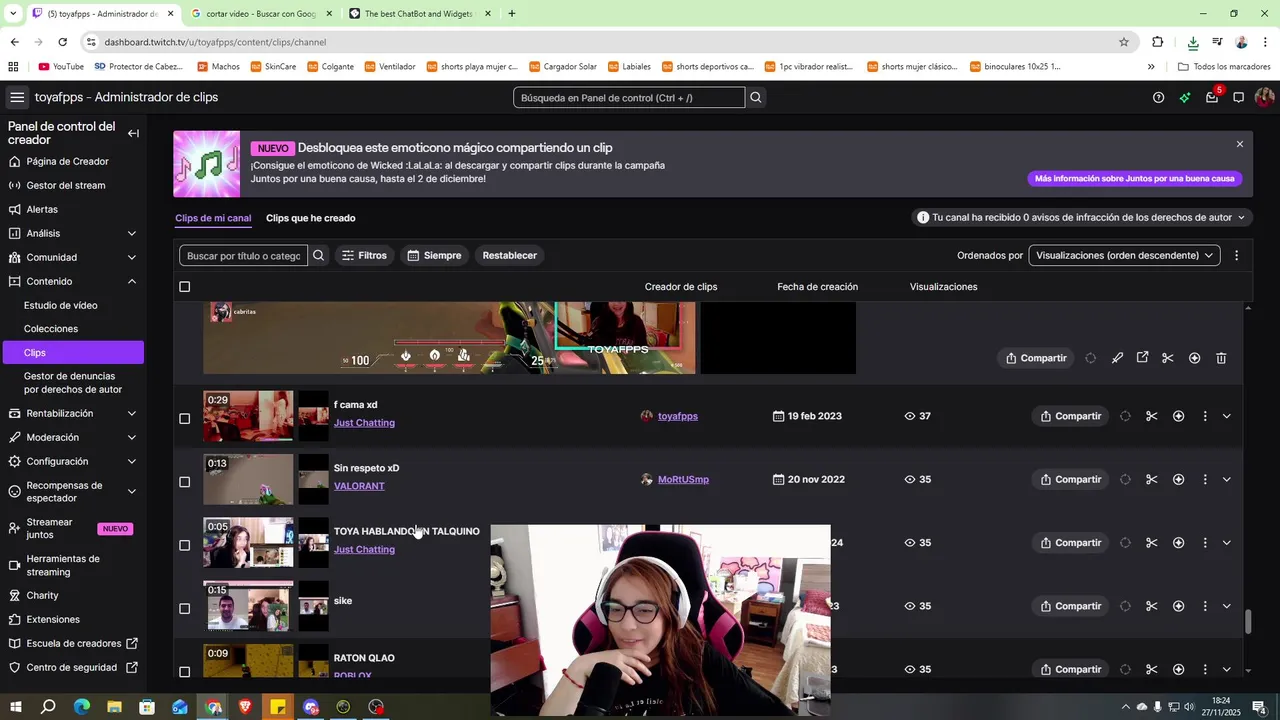Open Colecciones in the sidebar
The height and width of the screenshot is (720, 1280).
coord(51,328)
